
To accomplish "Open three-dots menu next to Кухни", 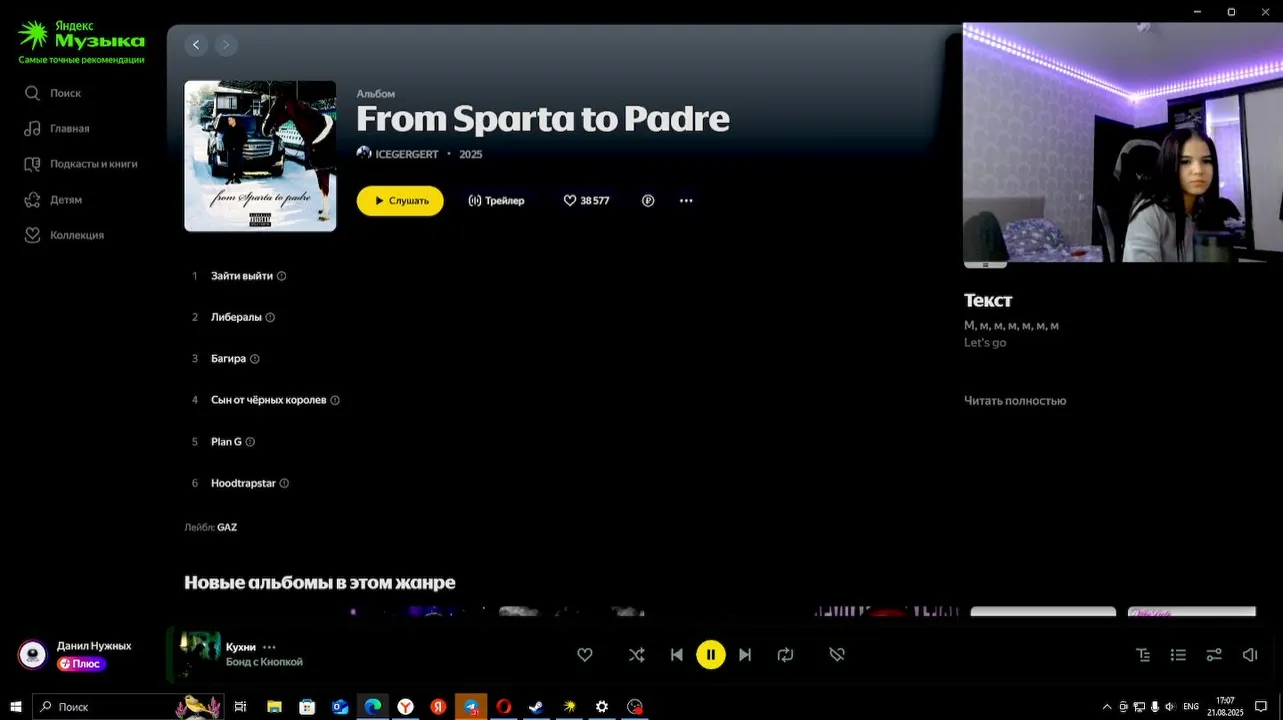I will point(269,647).
